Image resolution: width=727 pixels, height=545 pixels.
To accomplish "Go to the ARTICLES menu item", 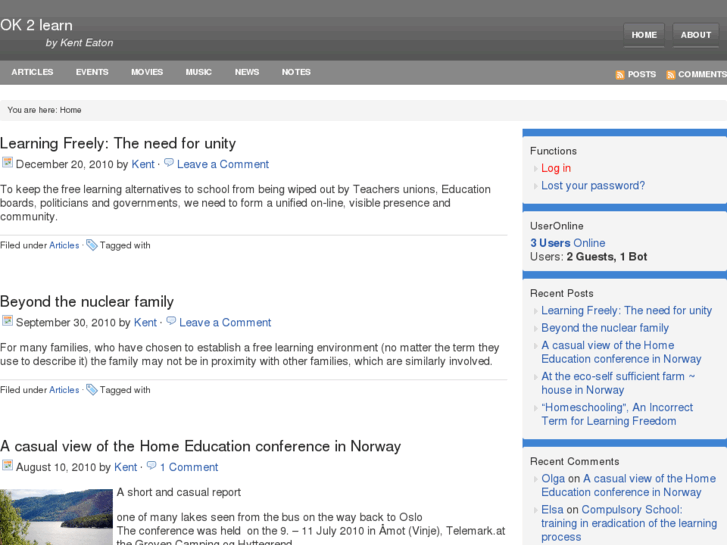I will coord(32,72).
